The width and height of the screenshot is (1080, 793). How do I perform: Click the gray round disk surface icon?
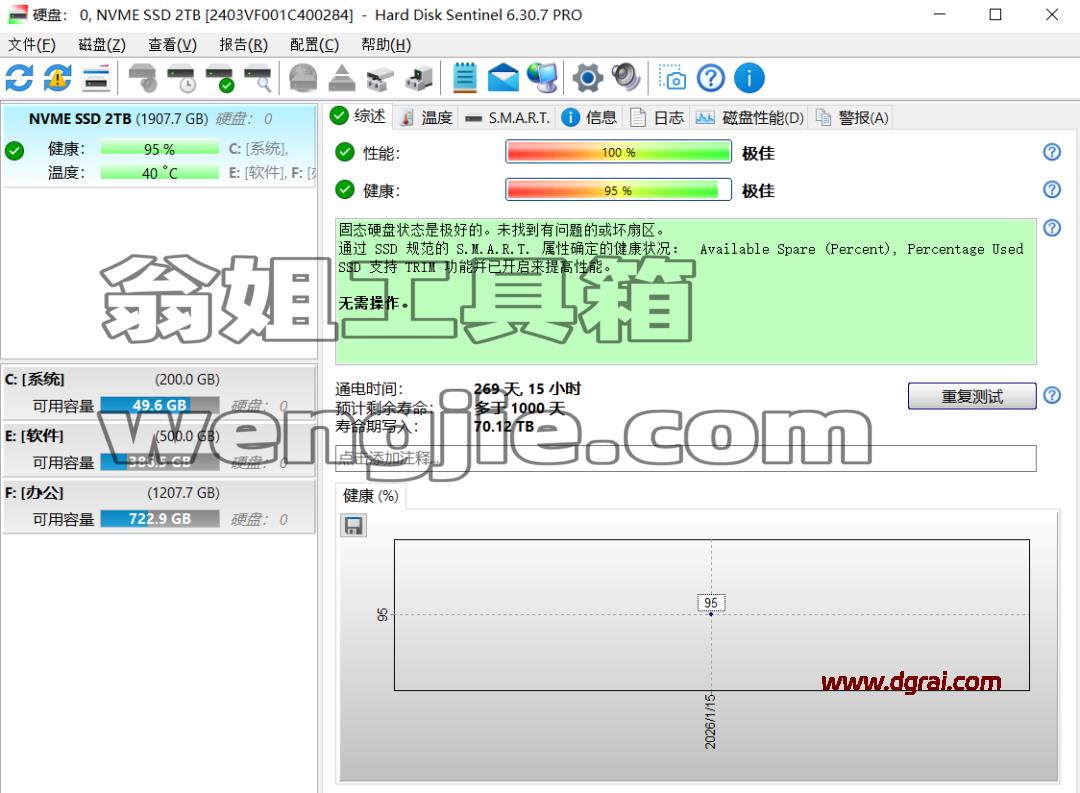click(x=303, y=78)
